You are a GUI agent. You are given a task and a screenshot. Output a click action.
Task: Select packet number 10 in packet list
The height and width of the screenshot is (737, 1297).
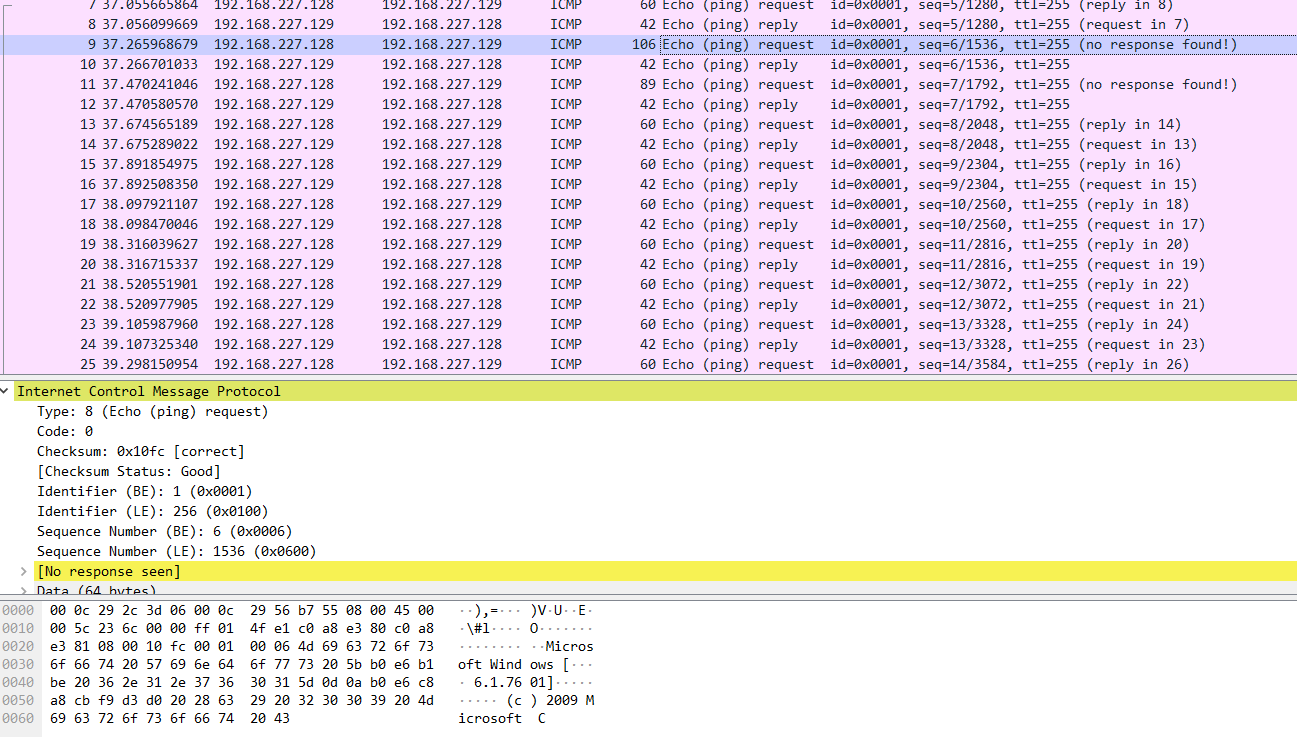(x=648, y=64)
